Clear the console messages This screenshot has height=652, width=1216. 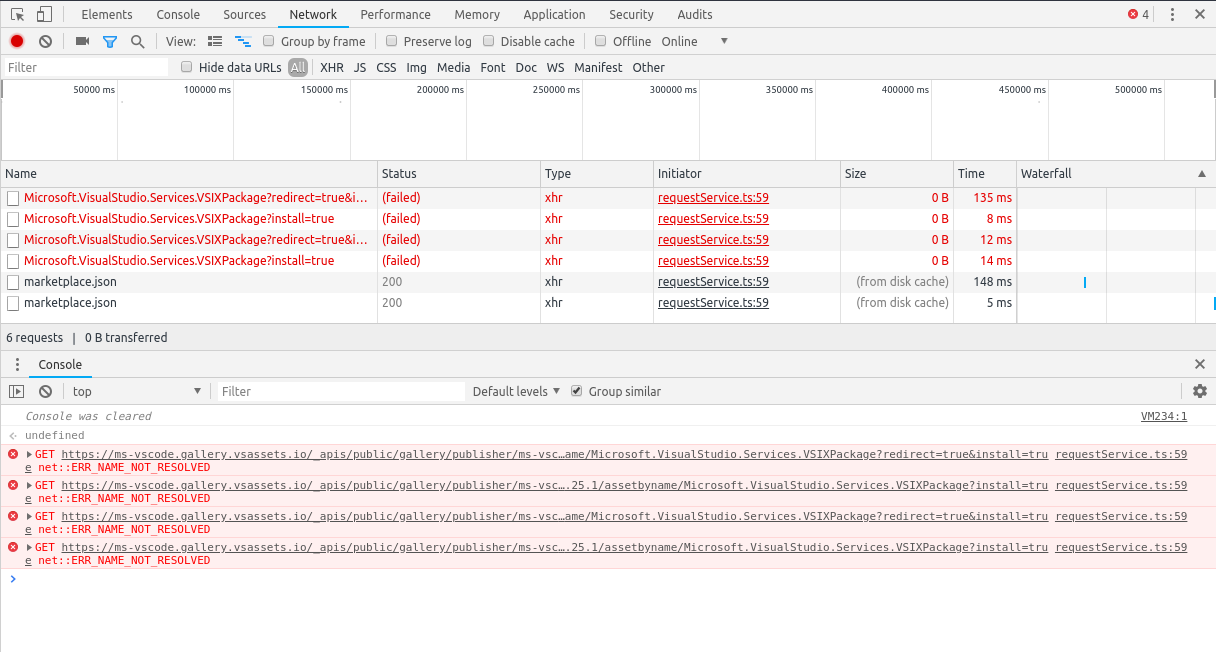[45, 391]
